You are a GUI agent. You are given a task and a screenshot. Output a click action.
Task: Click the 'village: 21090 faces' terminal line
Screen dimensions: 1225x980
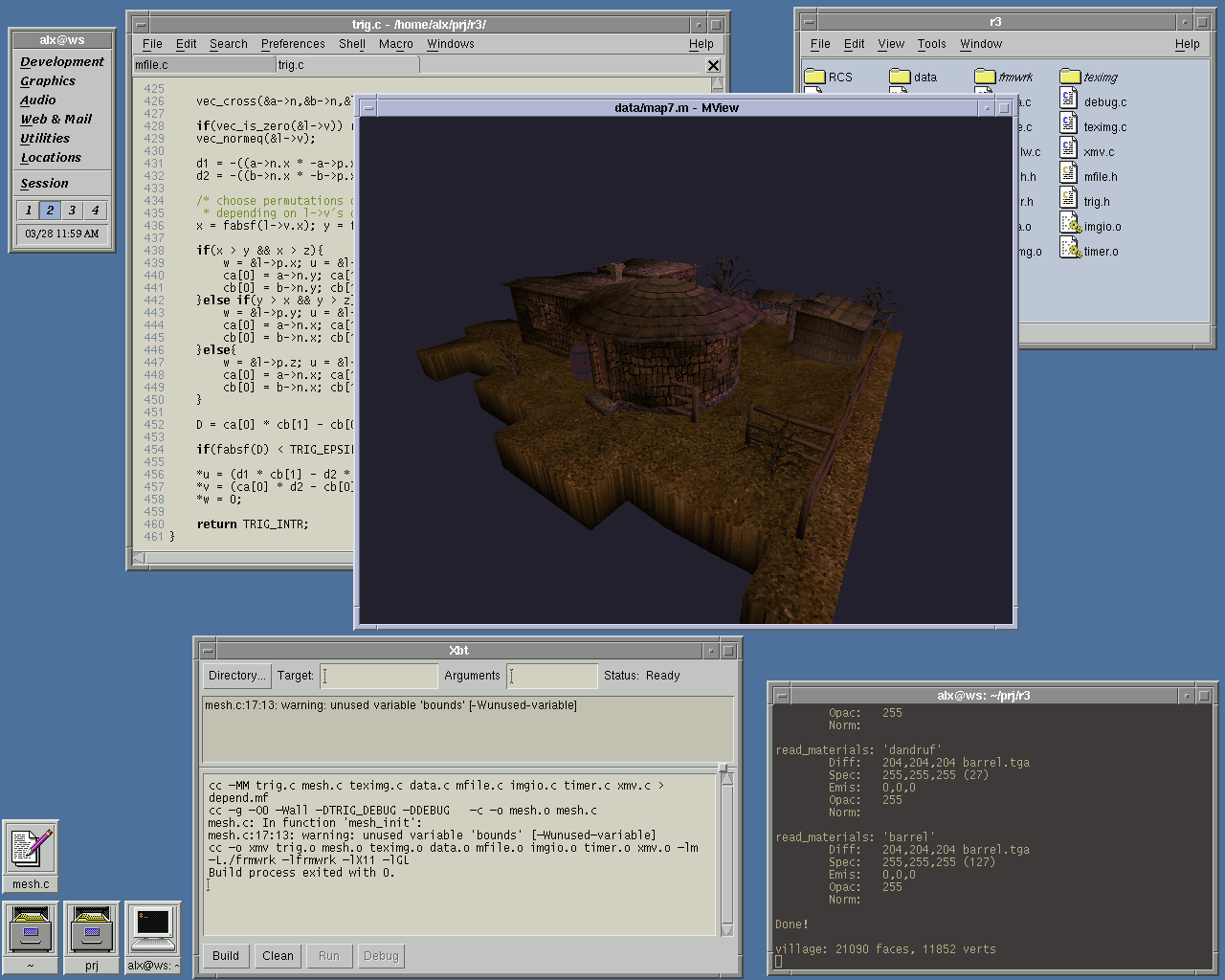click(x=885, y=949)
